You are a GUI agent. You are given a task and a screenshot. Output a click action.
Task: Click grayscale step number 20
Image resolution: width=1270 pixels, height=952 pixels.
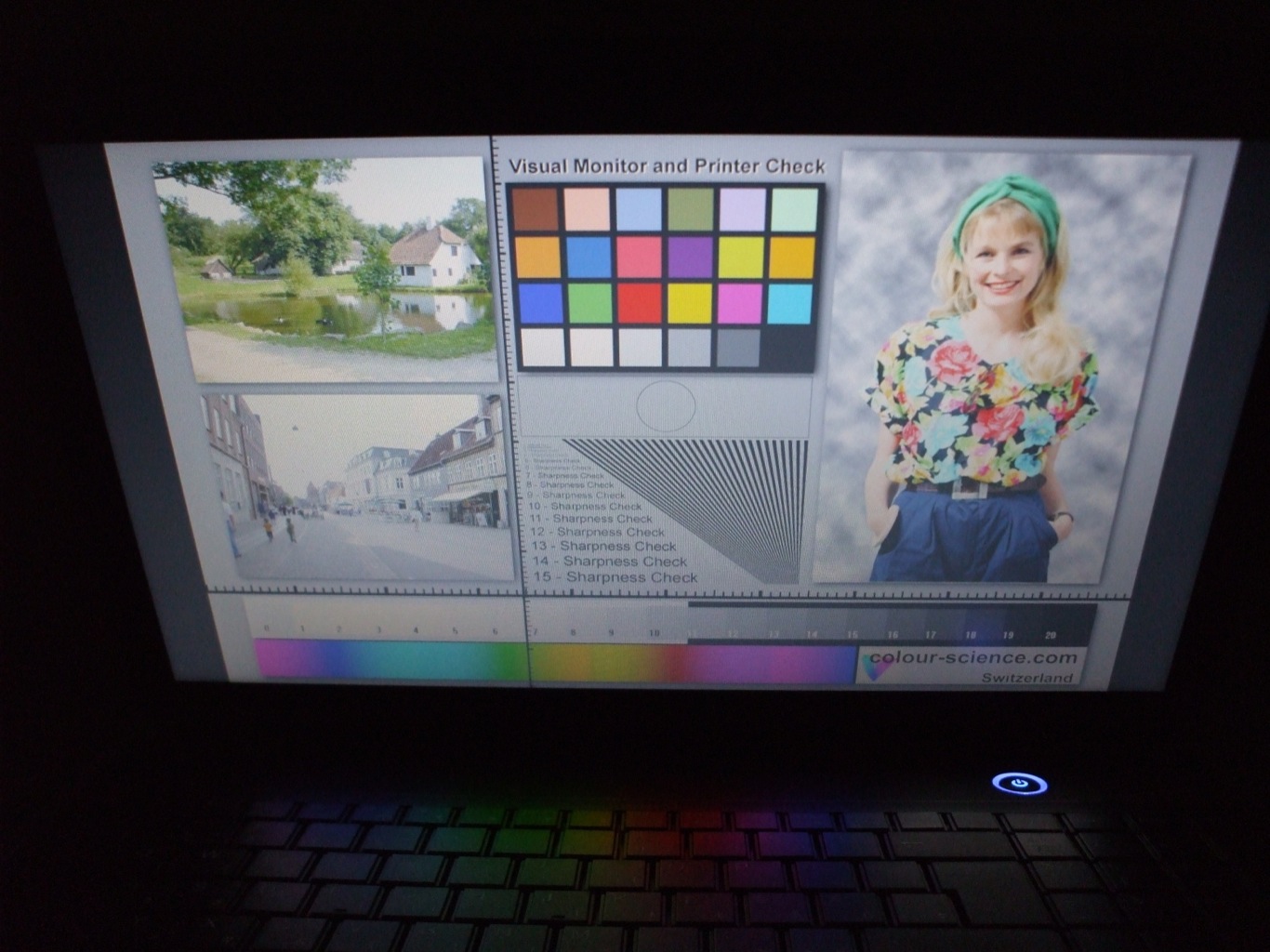[1051, 636]
